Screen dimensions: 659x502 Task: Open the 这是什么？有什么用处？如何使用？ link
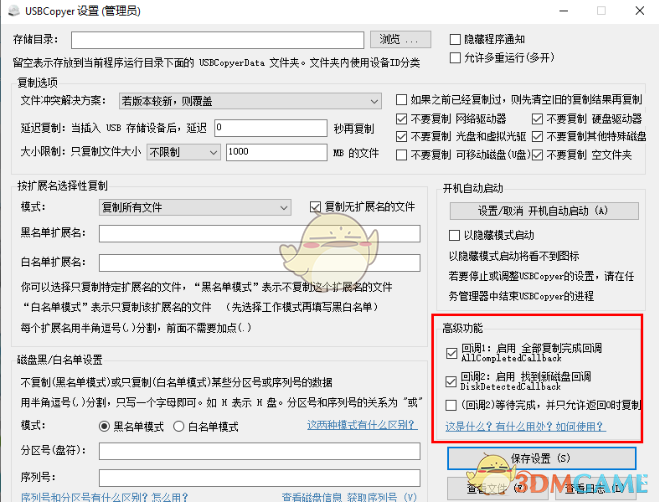[x=525, y=427]
